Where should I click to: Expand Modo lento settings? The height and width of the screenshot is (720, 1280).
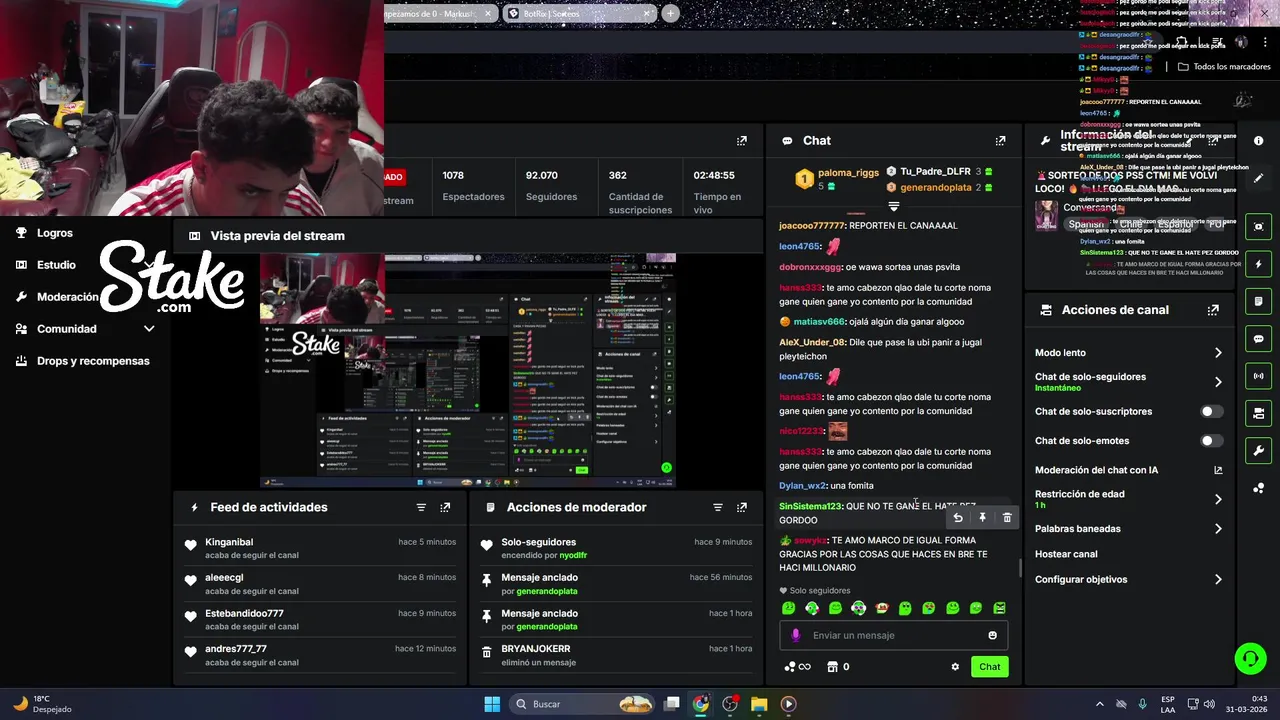pos(1218,353)
